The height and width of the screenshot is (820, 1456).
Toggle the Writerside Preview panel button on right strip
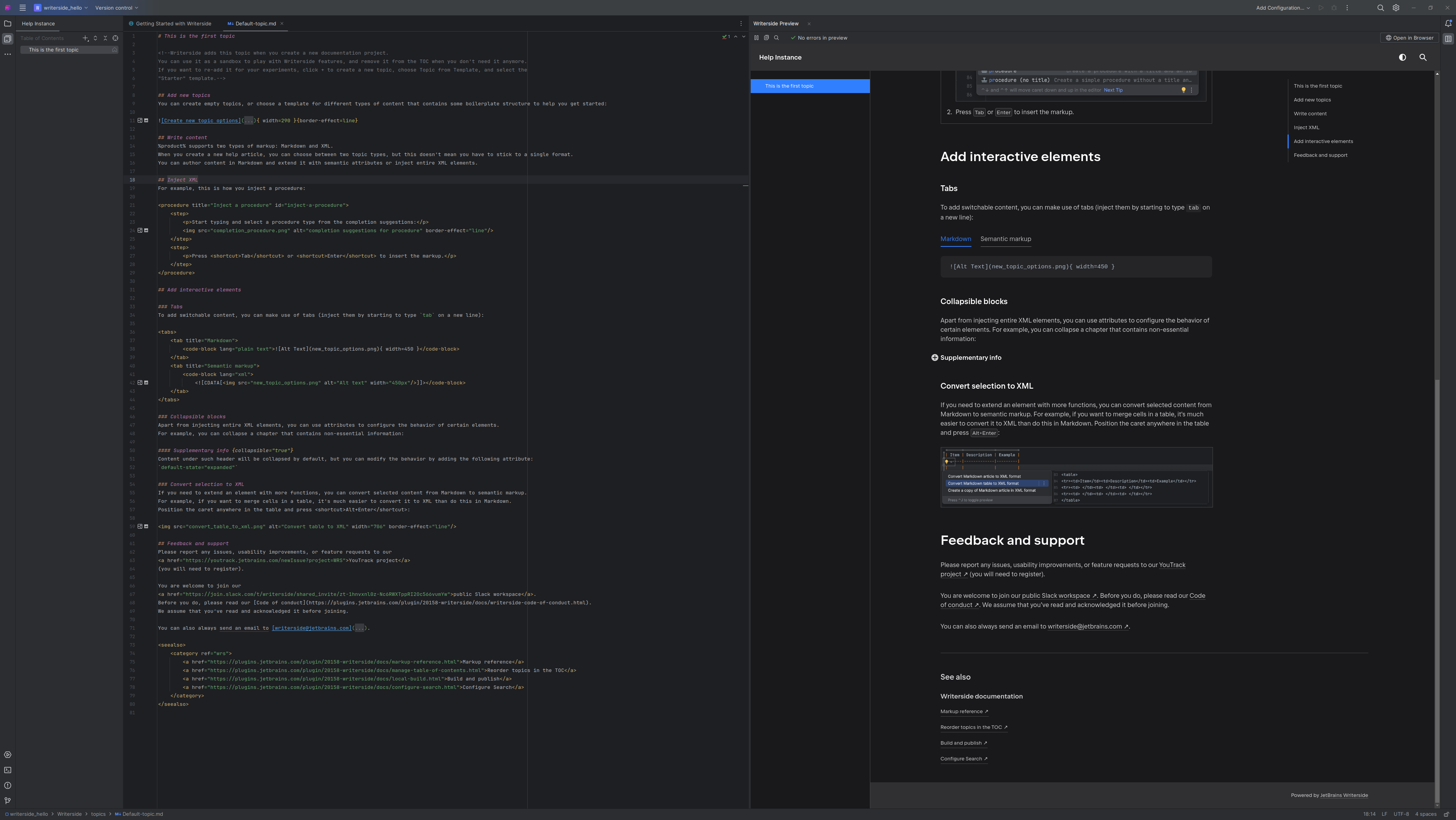1448,39
